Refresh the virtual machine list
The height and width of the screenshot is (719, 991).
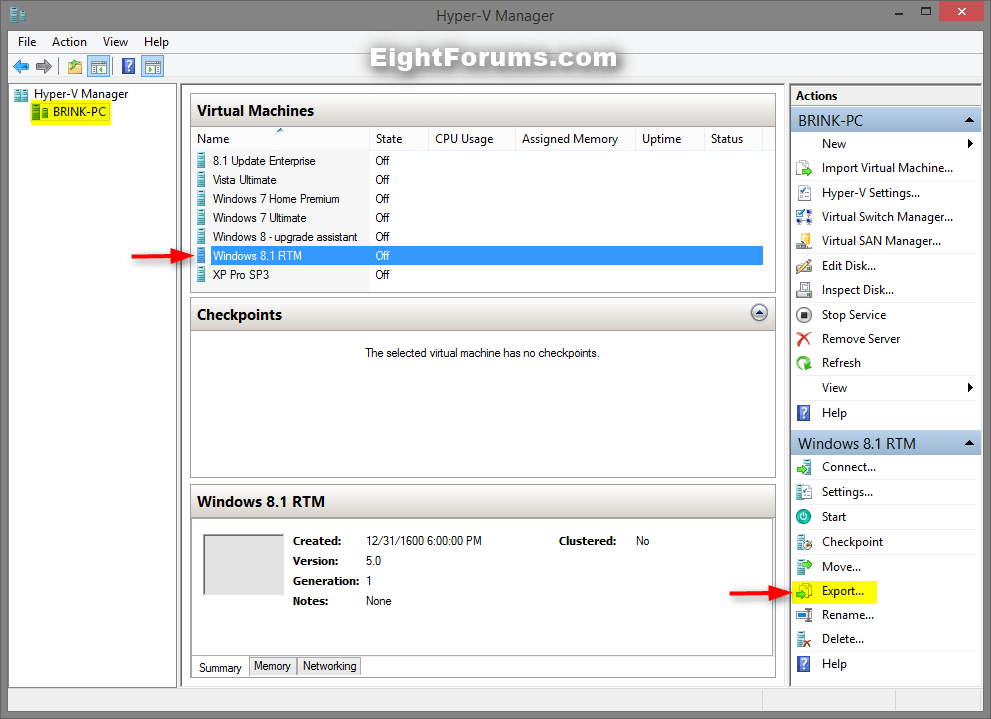[x=843, y=363]
